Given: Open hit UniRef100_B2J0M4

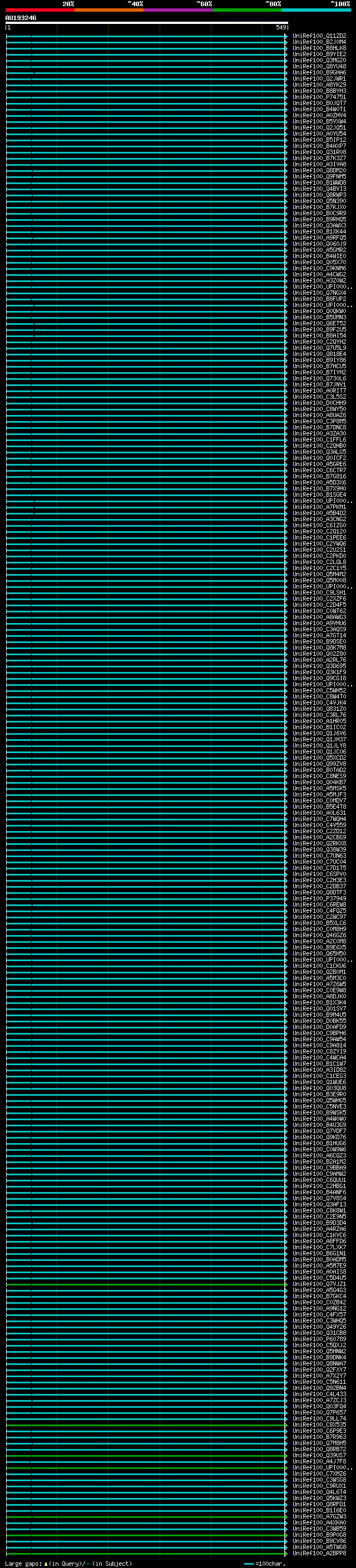Looking at the screenshot, I should [319, 42].
